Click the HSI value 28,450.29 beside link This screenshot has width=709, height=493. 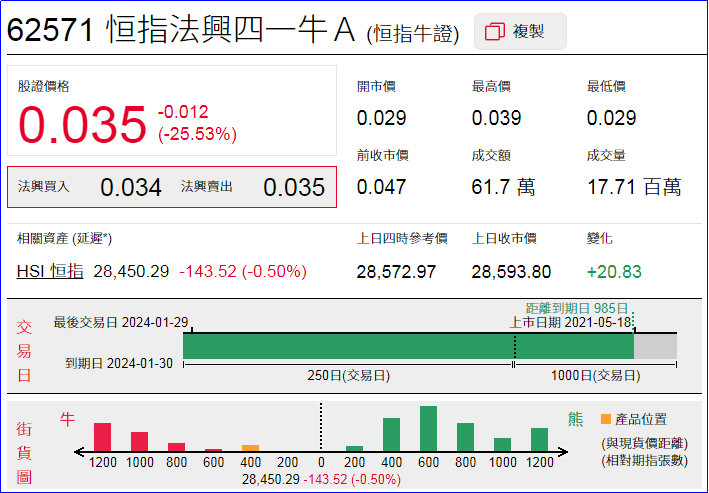pos(131,271)
